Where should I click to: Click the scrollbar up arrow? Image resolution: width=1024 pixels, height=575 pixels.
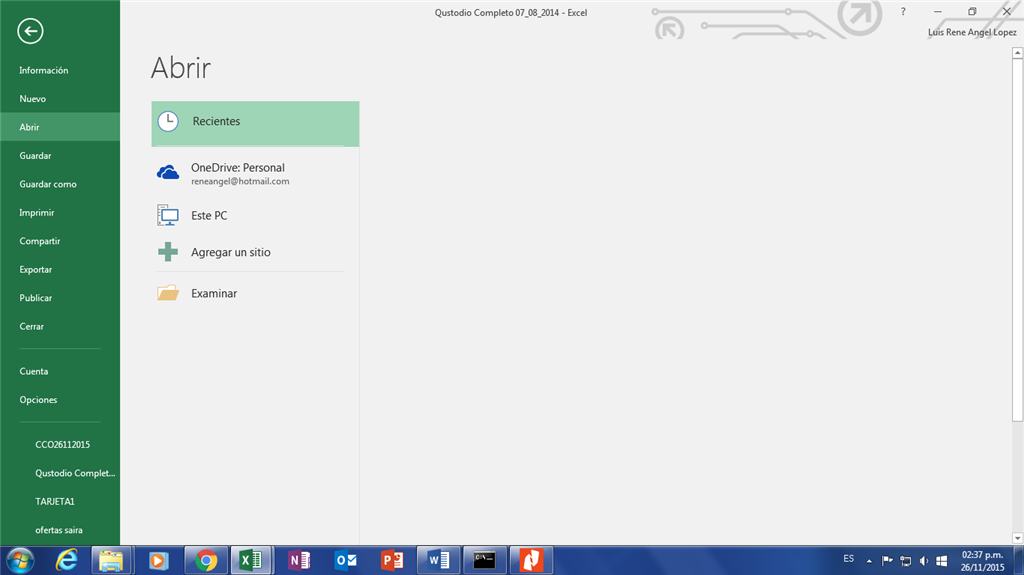click(1017, 53)
